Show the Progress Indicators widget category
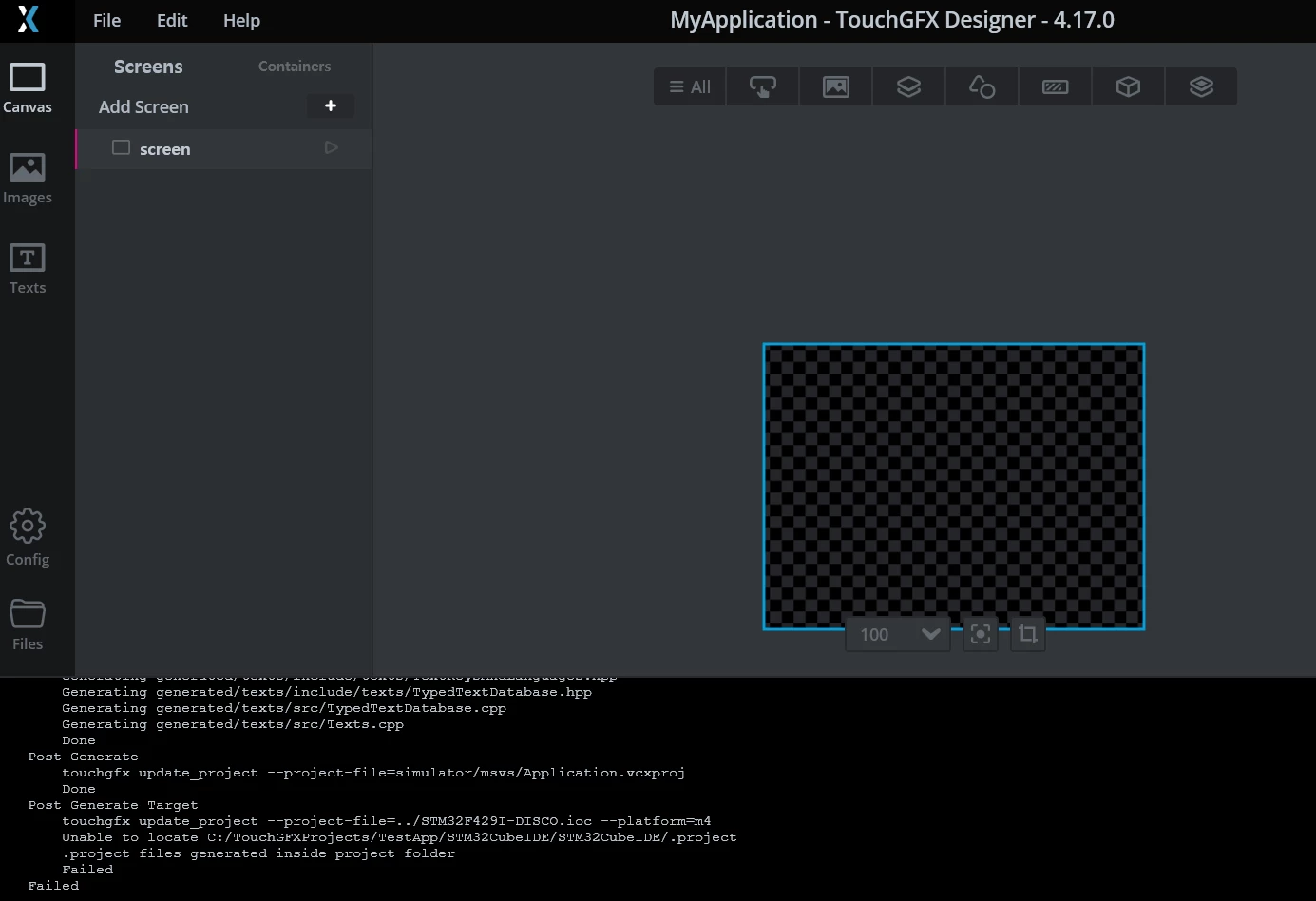Image resolution: width=1316 pixels, height=901 pixels. point(1055,86)
